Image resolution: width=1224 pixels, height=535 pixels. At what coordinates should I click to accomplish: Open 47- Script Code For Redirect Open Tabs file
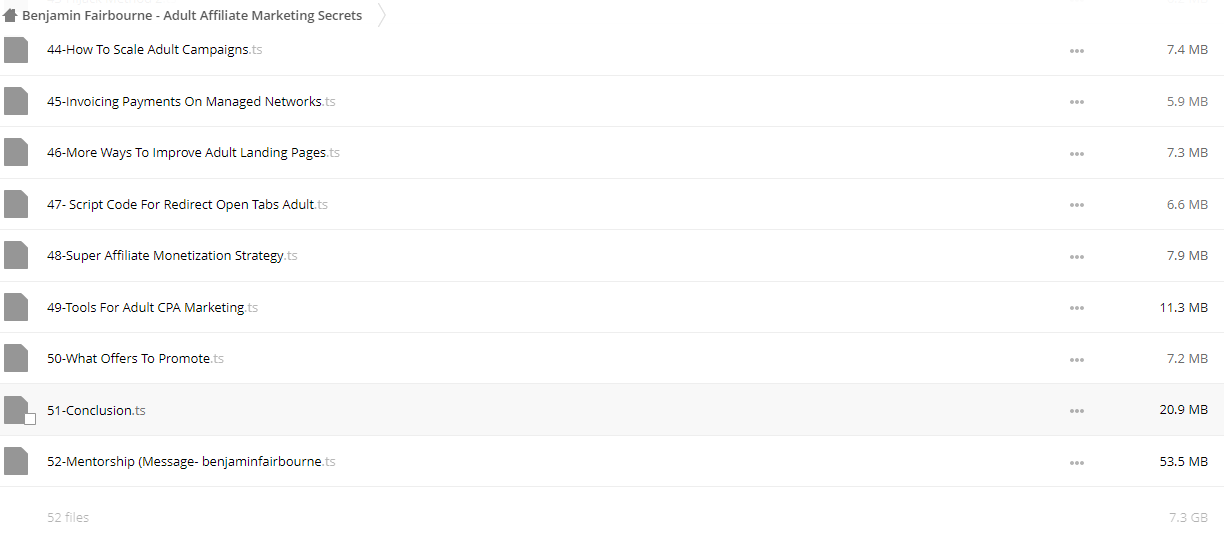click(187, 204)
